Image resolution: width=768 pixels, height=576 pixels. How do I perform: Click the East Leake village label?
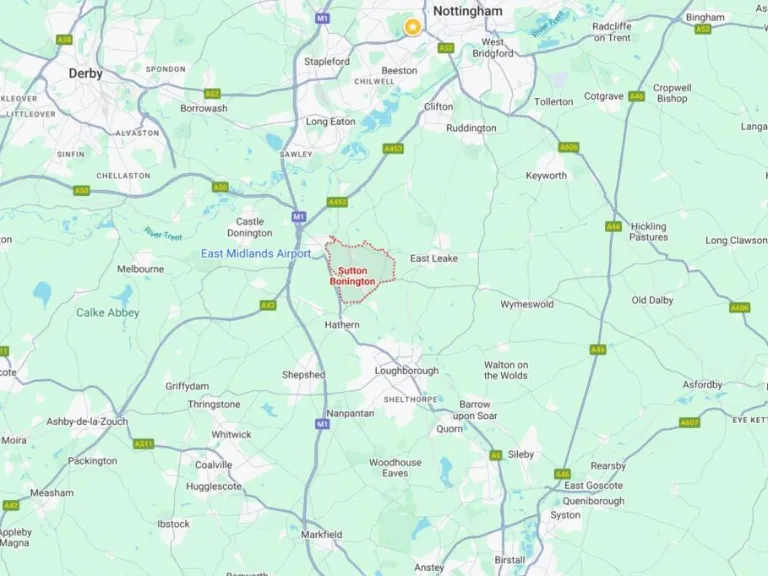point(434,258)
